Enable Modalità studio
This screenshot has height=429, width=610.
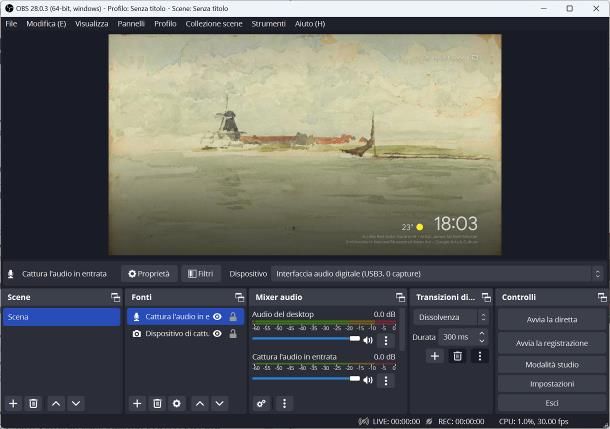click(x=552, y=365)
